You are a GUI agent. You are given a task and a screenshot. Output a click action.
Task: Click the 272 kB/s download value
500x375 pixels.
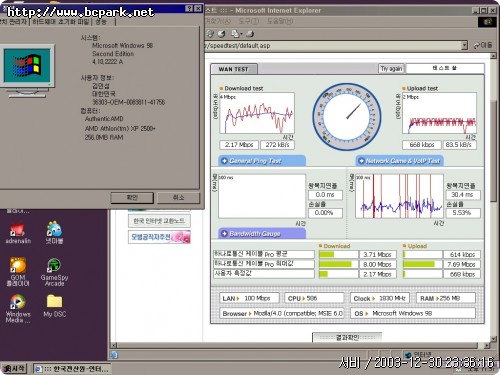click(277, 145)
